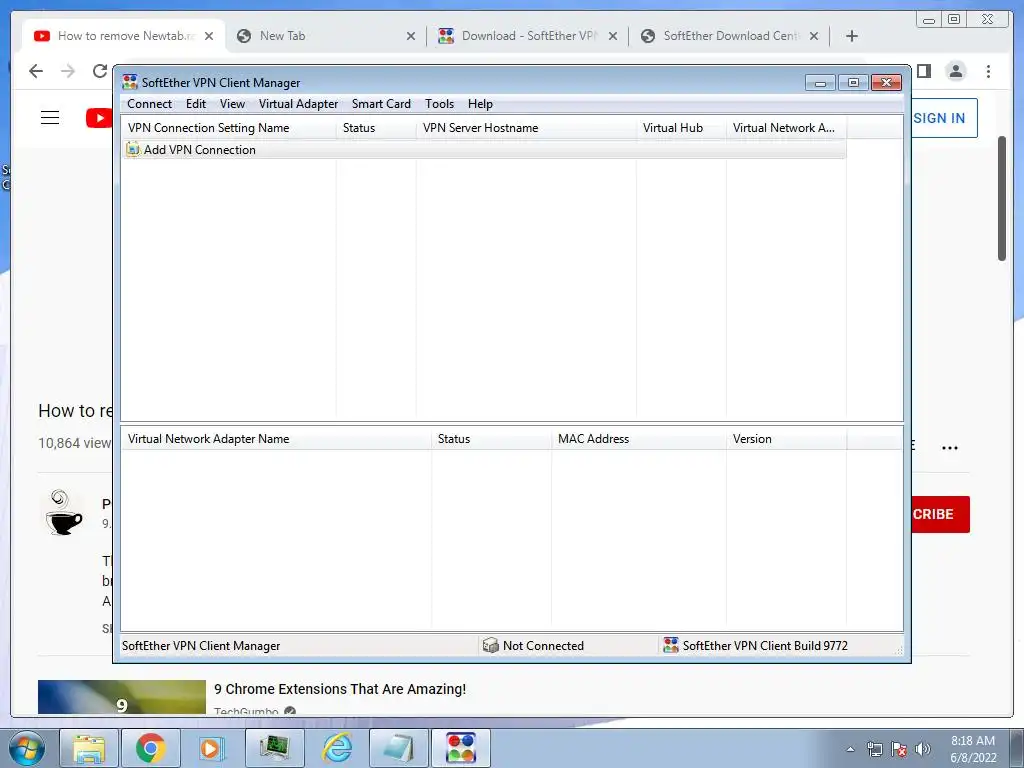Screen dimensions: 1024x768
Task: Close the New Tab tab
Action: (x=411, y=37)
